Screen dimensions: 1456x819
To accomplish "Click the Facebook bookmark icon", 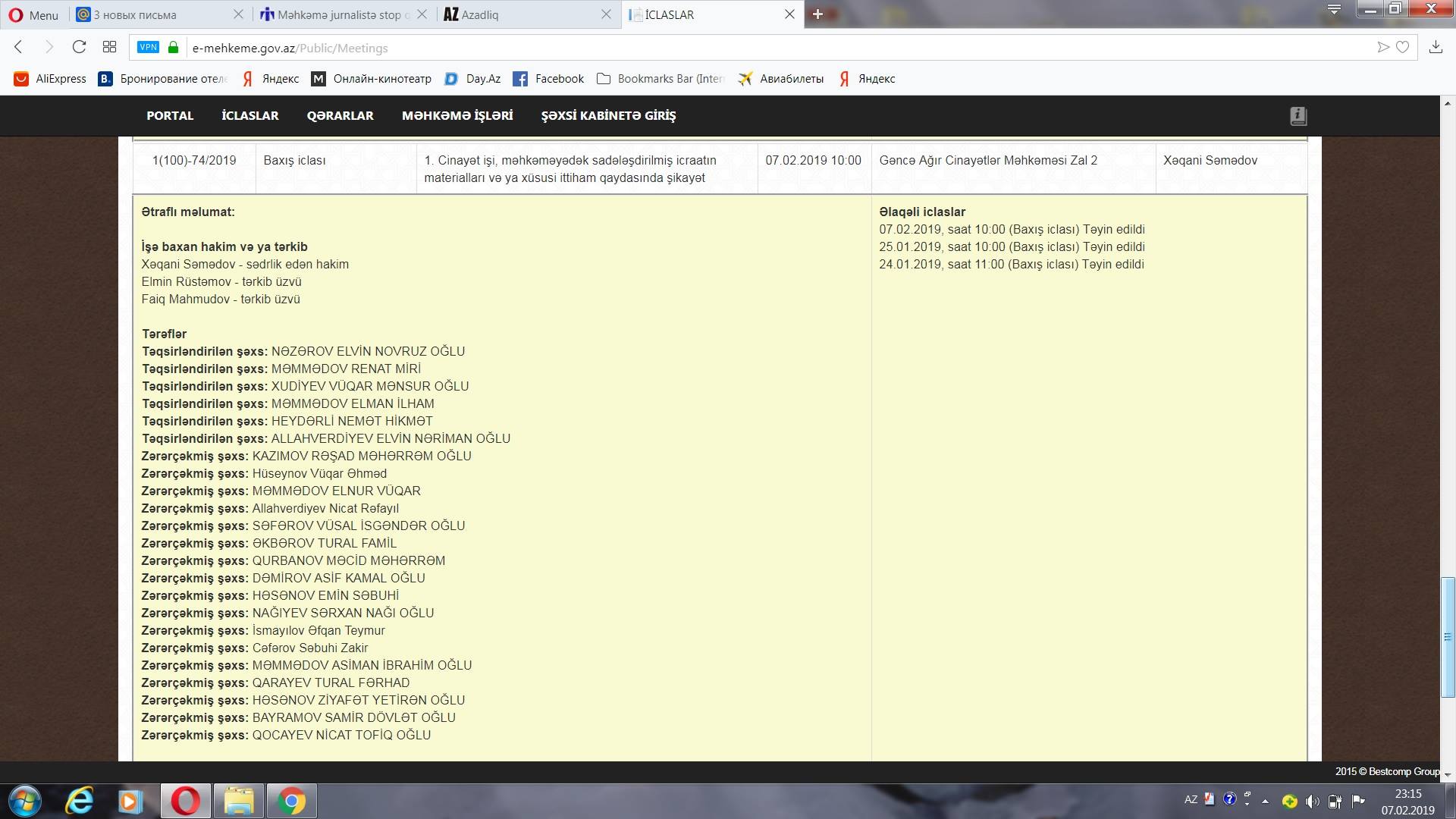I will [520, 79].
